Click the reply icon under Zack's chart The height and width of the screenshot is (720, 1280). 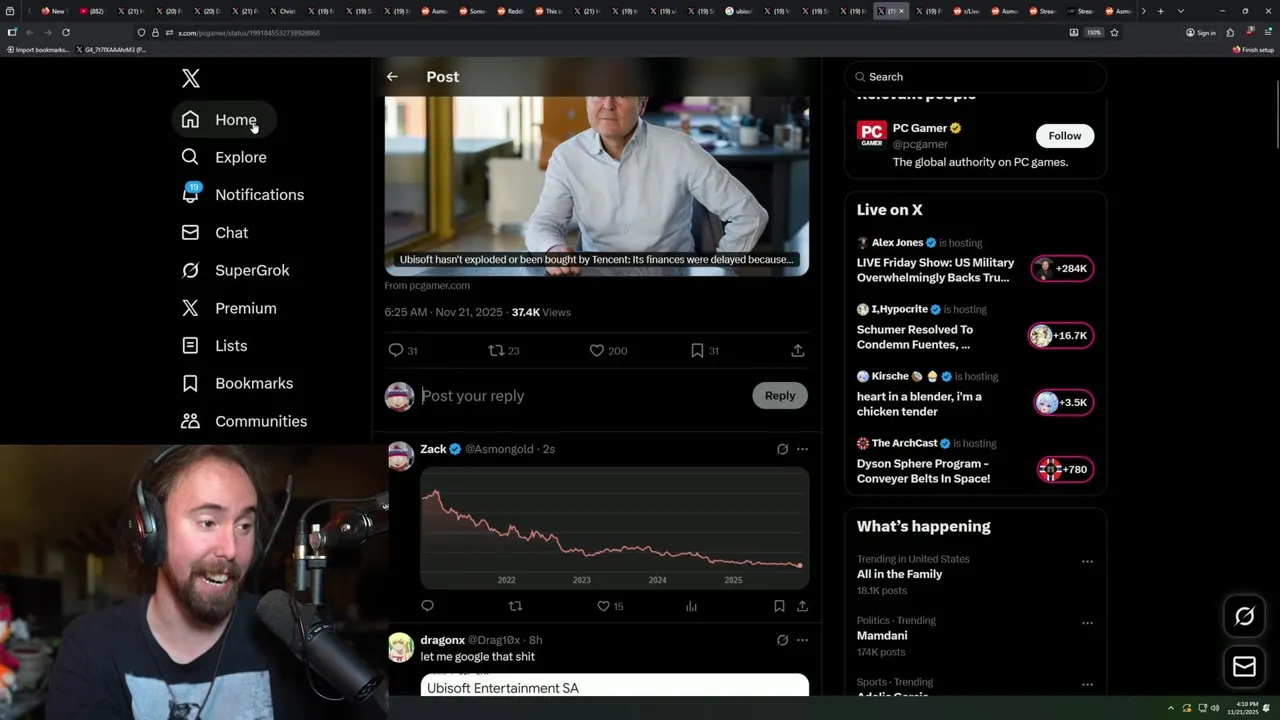point(427,606)
